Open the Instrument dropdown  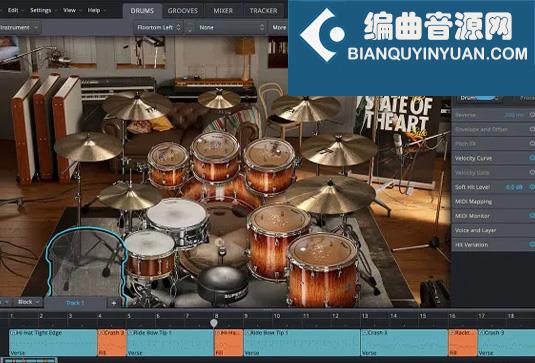pos(20,28)
